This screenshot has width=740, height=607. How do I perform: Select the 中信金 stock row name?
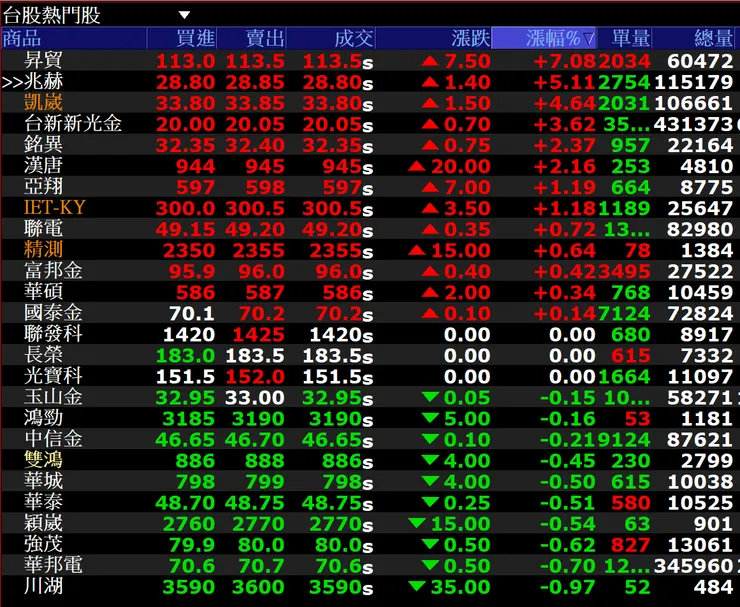(x=53, y=438)
